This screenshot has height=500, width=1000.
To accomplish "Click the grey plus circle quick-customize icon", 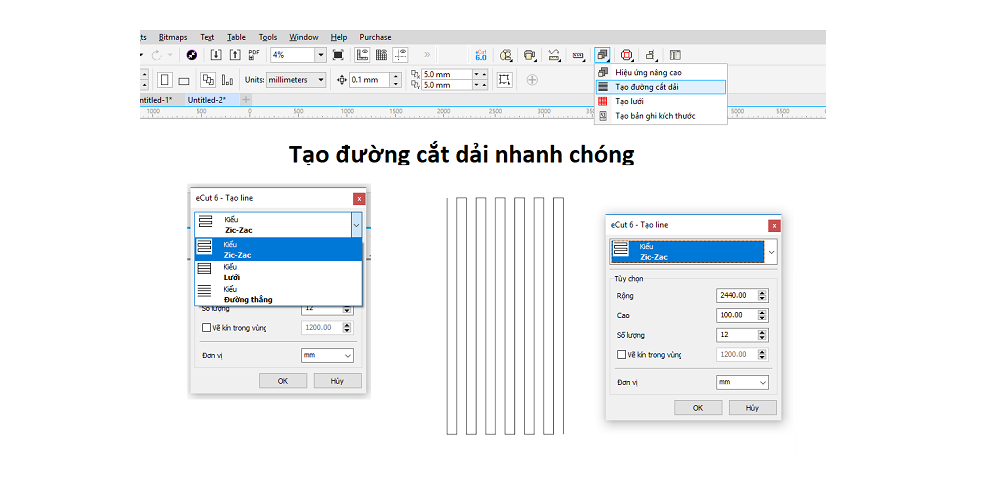I will coord(532,80).
